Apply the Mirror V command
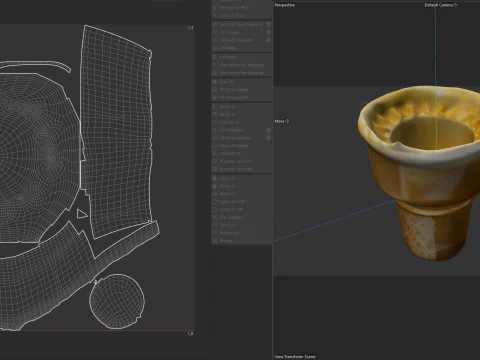Screen dimensions: 480x360 [241, 114]
